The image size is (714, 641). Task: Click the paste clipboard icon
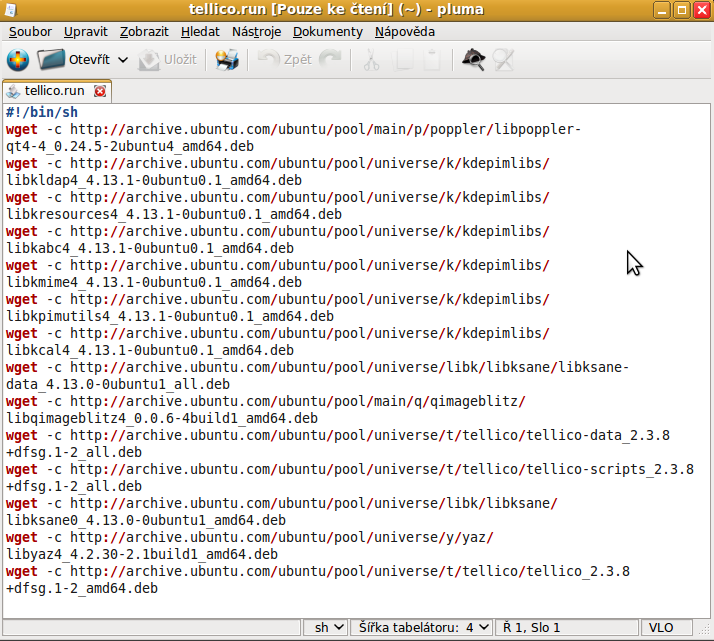(x=432, y=60)
